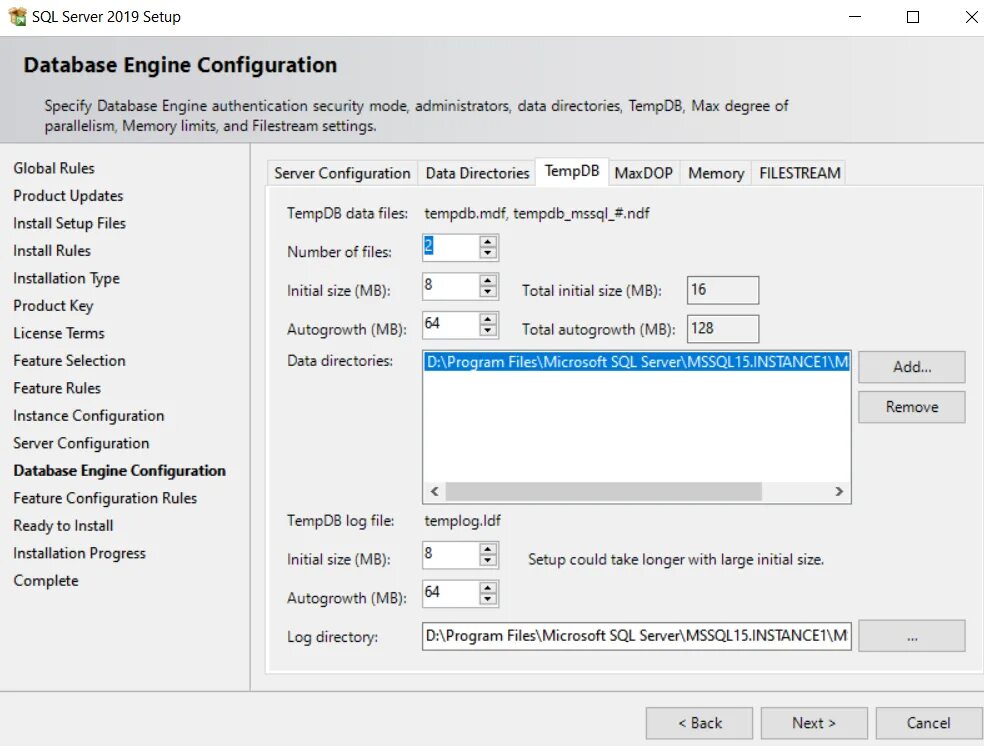
Task: Decrease log file Autogrowth down arrow
Action: point(488,599)
